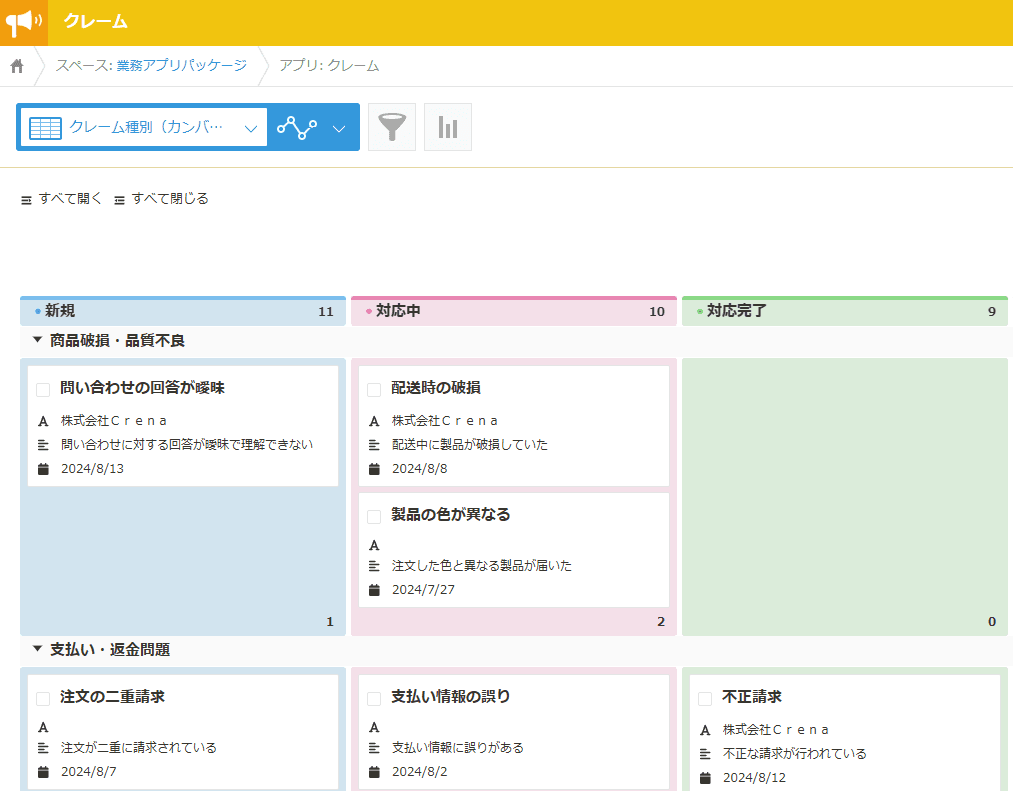This screenshot has width=1013, height=791.
Task: Click the calendar icon beside 2024/8/8
Action: 374,469
